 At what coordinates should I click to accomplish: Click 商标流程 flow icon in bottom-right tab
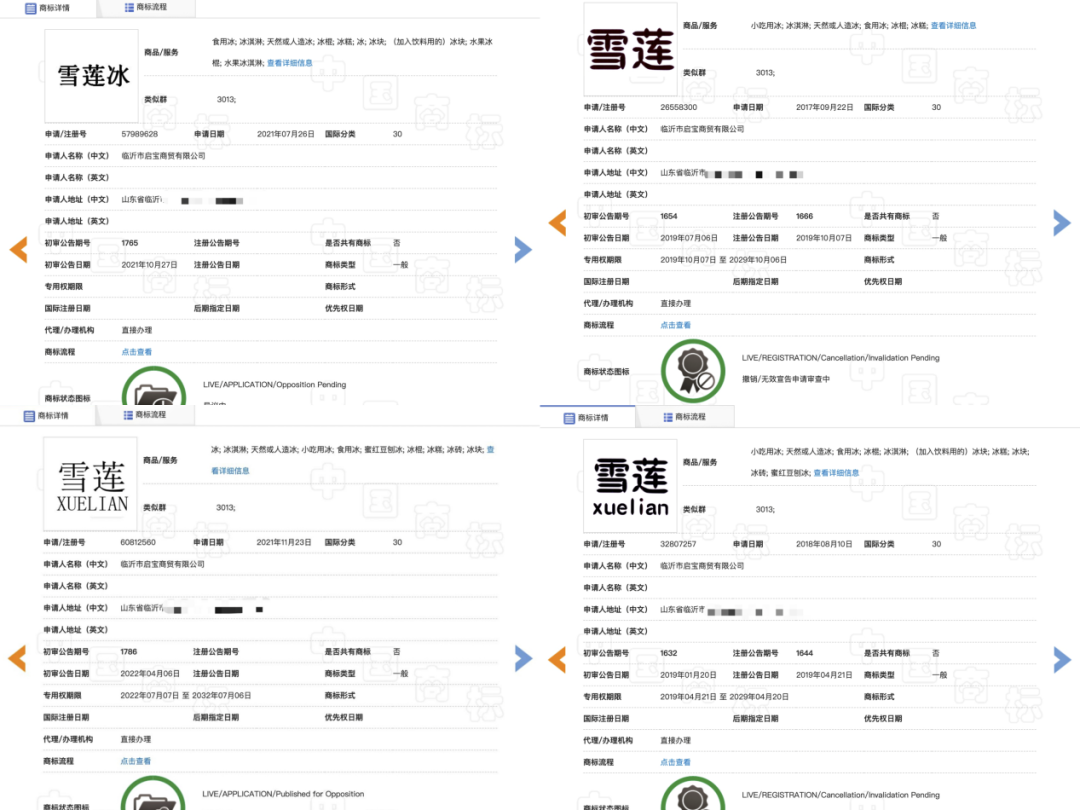(x=667, y=417)
